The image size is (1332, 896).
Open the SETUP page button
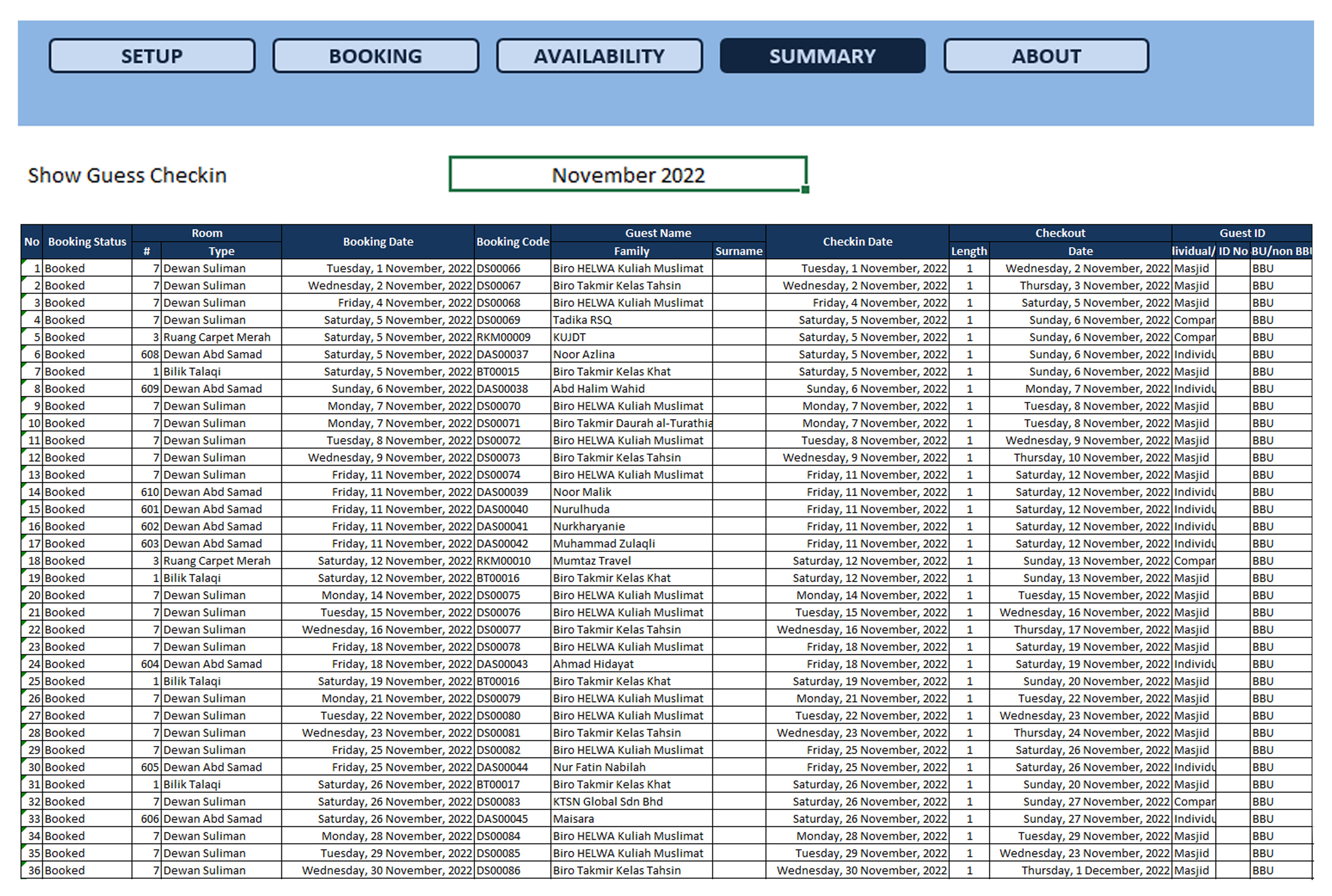click(x=152, y=56)
